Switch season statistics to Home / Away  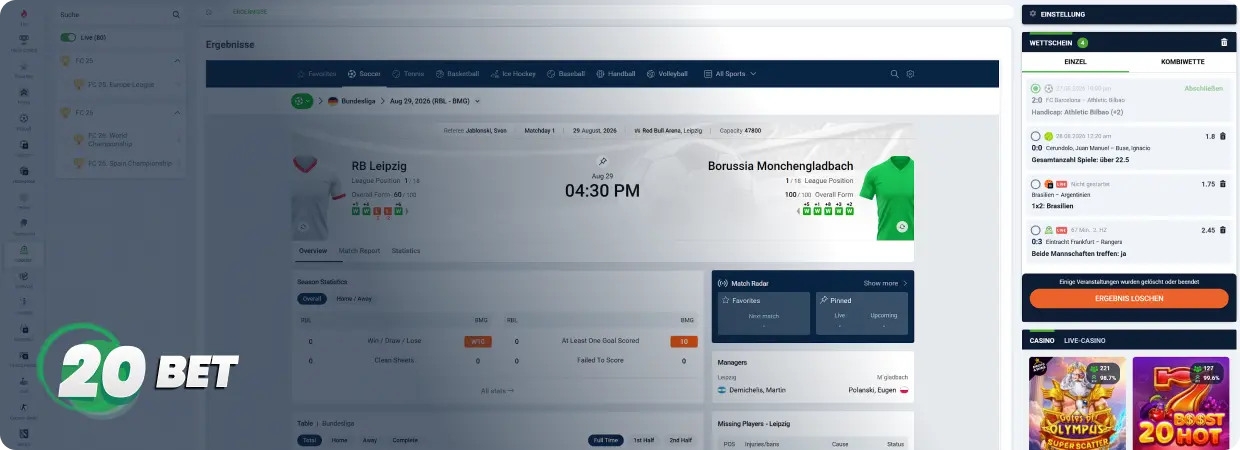click(354, 299)
